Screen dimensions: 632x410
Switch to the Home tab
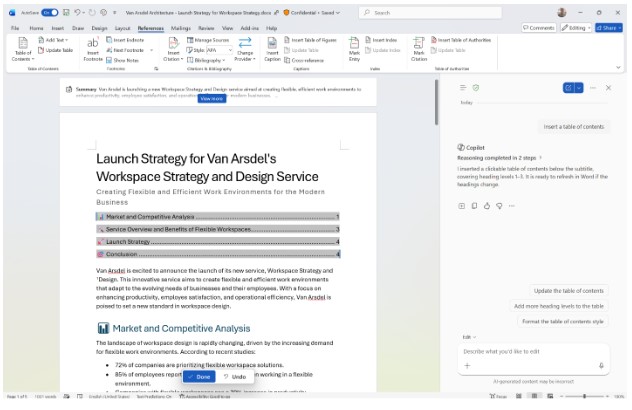pyautogui.click(x=36, y=28)
